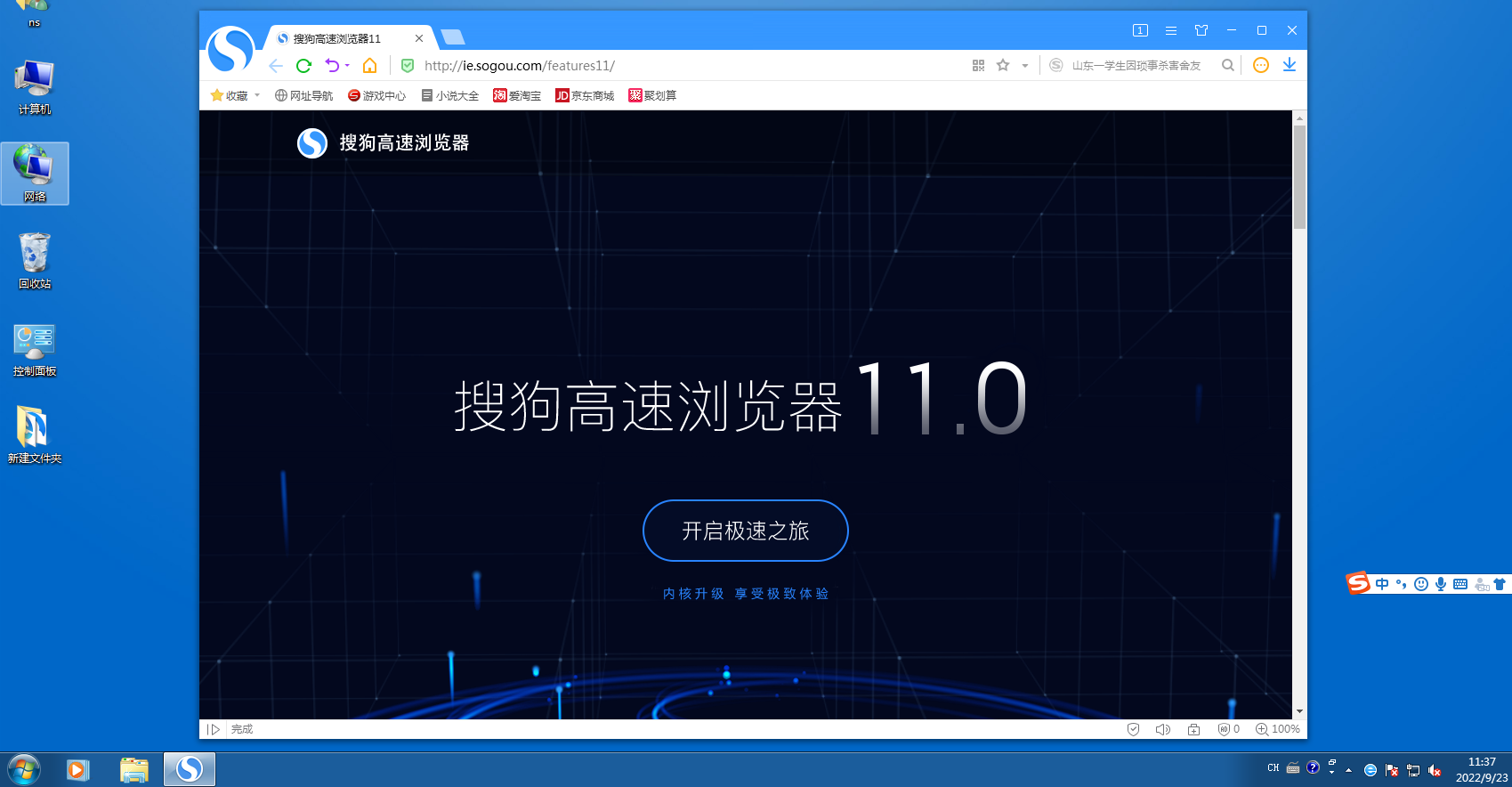Viewport: 1512px width, 787px height.
Task: Open the 京东商城 bookmark
Action: click(x=585, y=95)
